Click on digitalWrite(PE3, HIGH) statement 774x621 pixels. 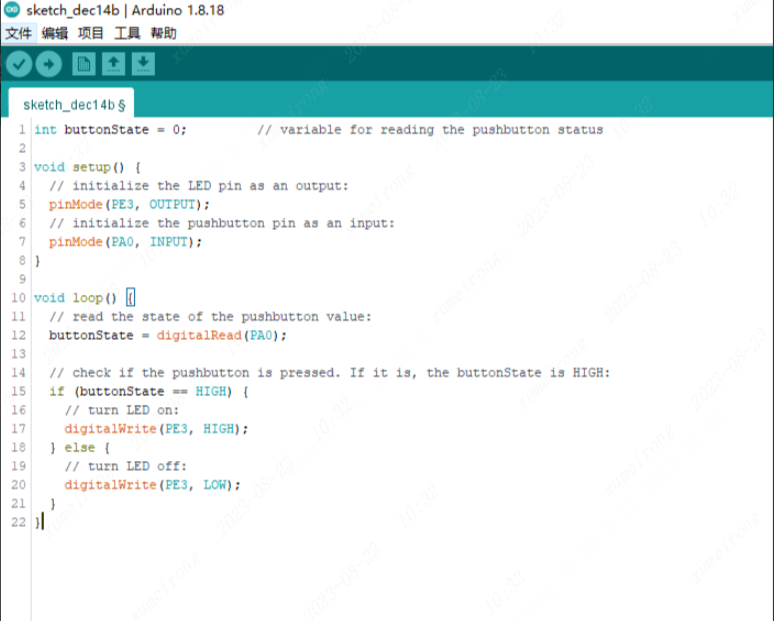(x=156, y=428)
